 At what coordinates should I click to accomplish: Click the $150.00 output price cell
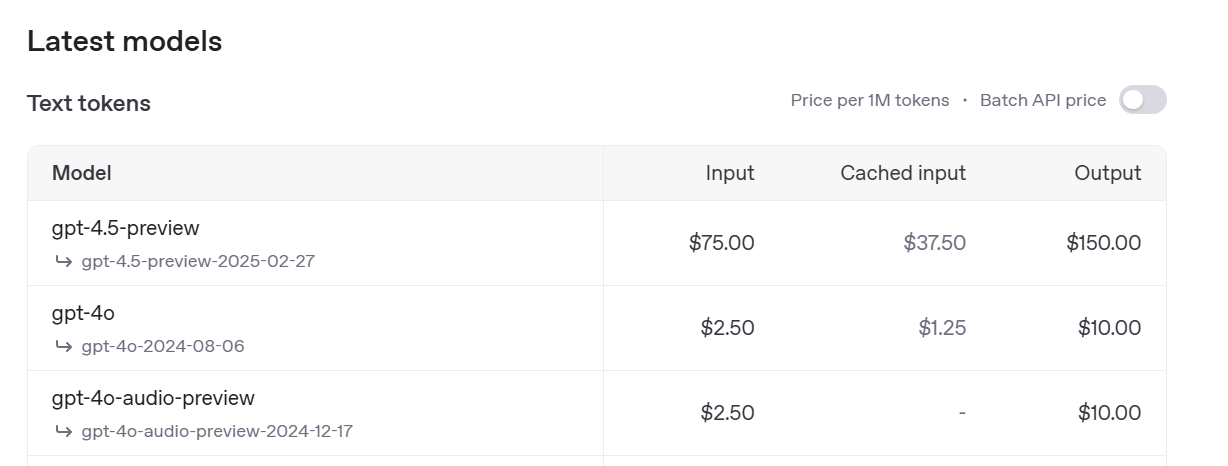pos(1103,243)
